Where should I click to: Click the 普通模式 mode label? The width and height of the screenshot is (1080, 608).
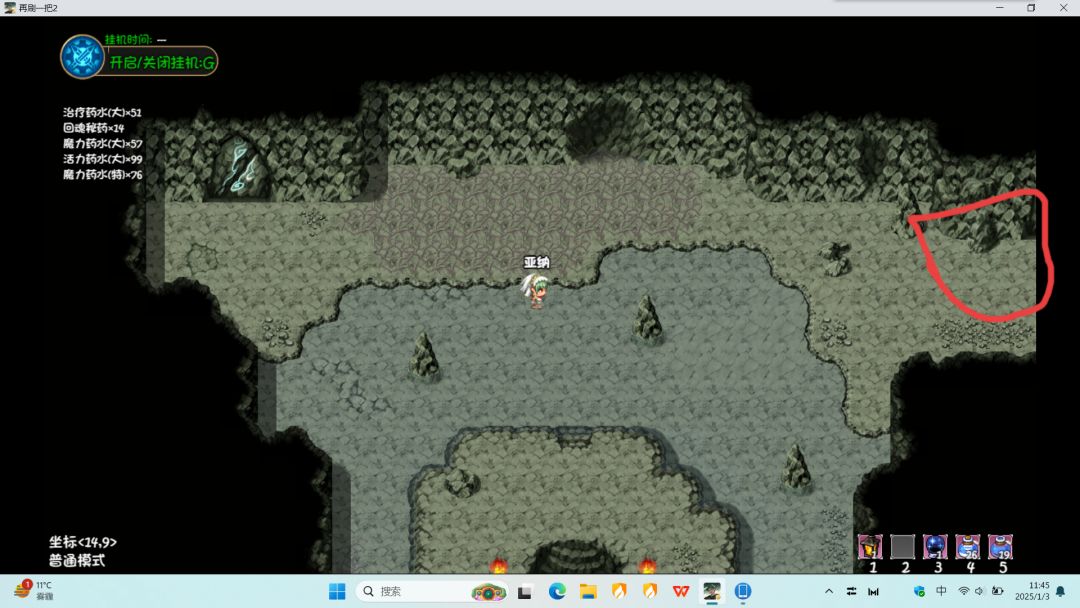(x=76, y=560)
